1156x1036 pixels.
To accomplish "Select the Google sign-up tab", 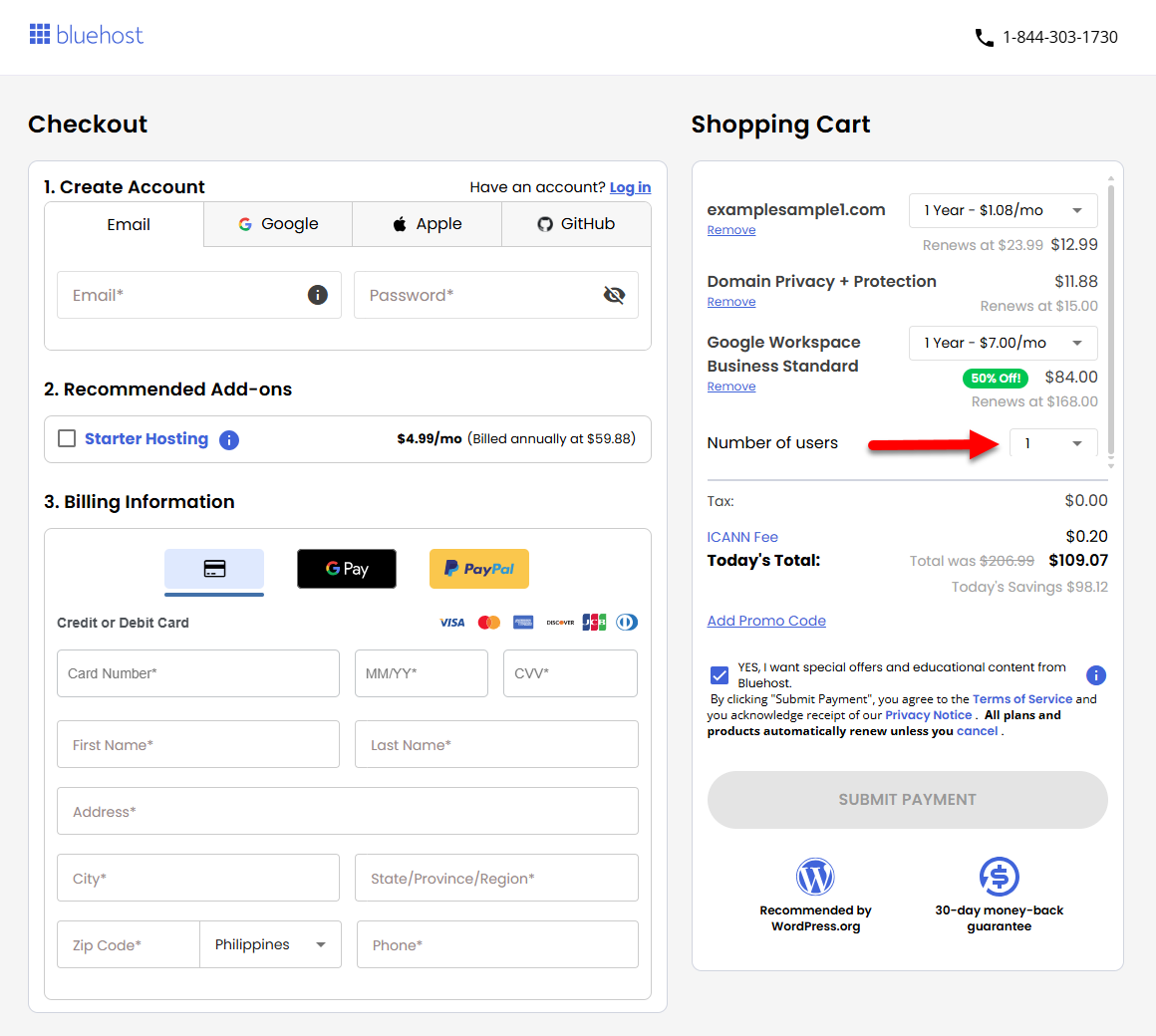I will point(279,224).
